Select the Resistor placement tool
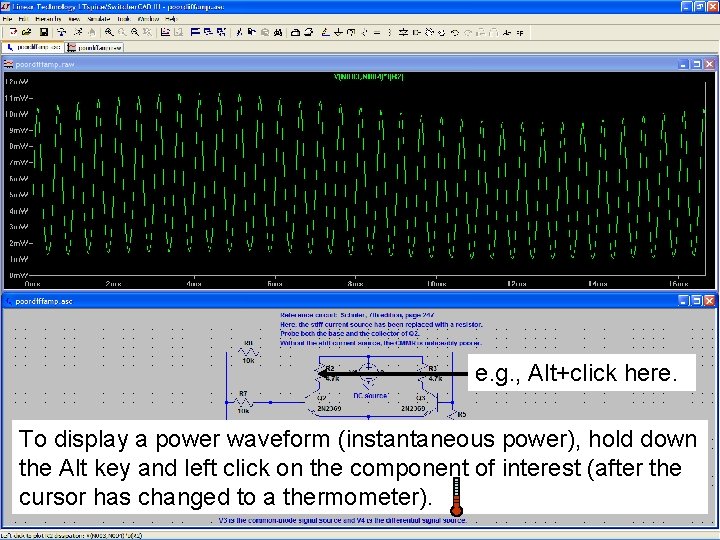This screenshot has height=540, width=720. [364, 32]
